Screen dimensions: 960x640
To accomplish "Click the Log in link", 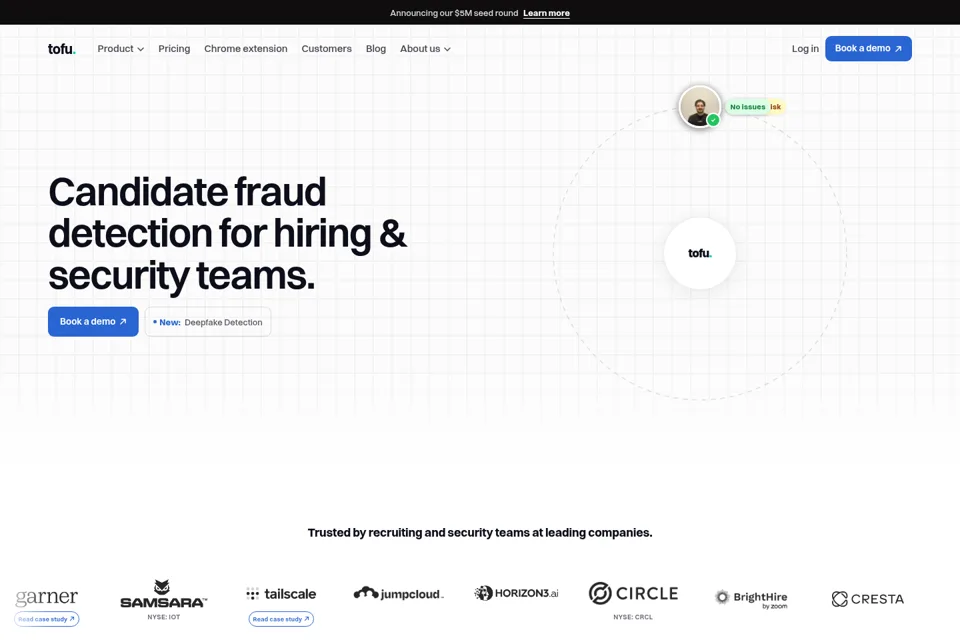I will tap(805, 49).
